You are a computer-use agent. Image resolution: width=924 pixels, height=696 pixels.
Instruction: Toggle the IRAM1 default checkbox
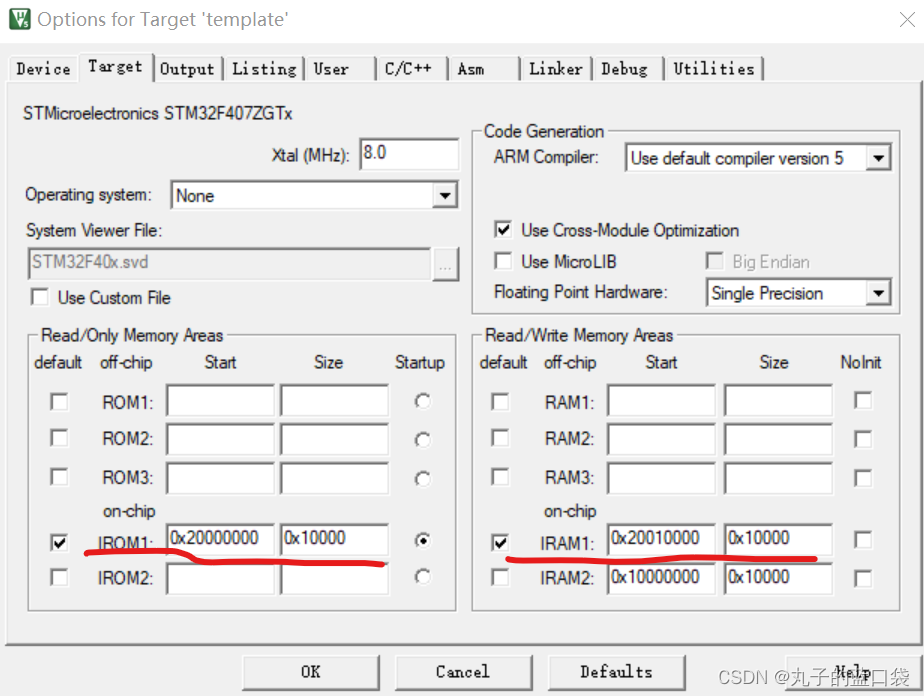500,542
